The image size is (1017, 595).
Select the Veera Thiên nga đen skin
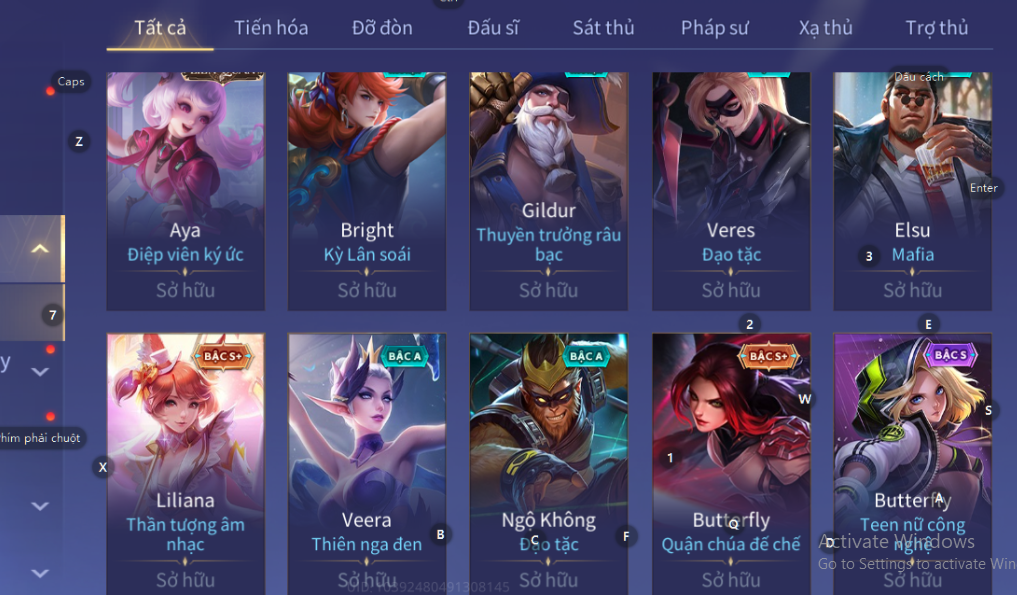pos(367,464)
